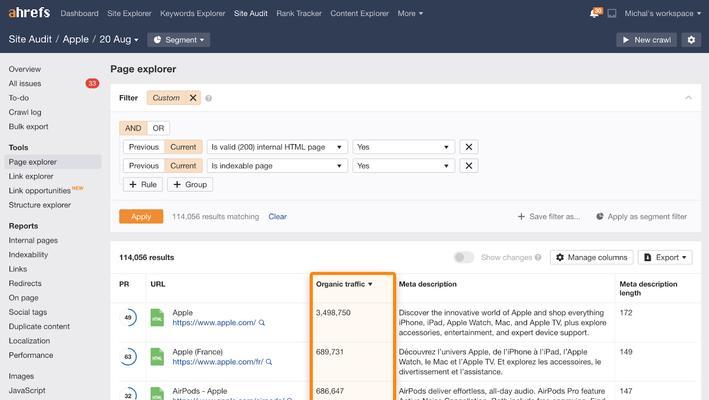
Task: Sort by Organic traffic column
Action: tap(344, 284)
